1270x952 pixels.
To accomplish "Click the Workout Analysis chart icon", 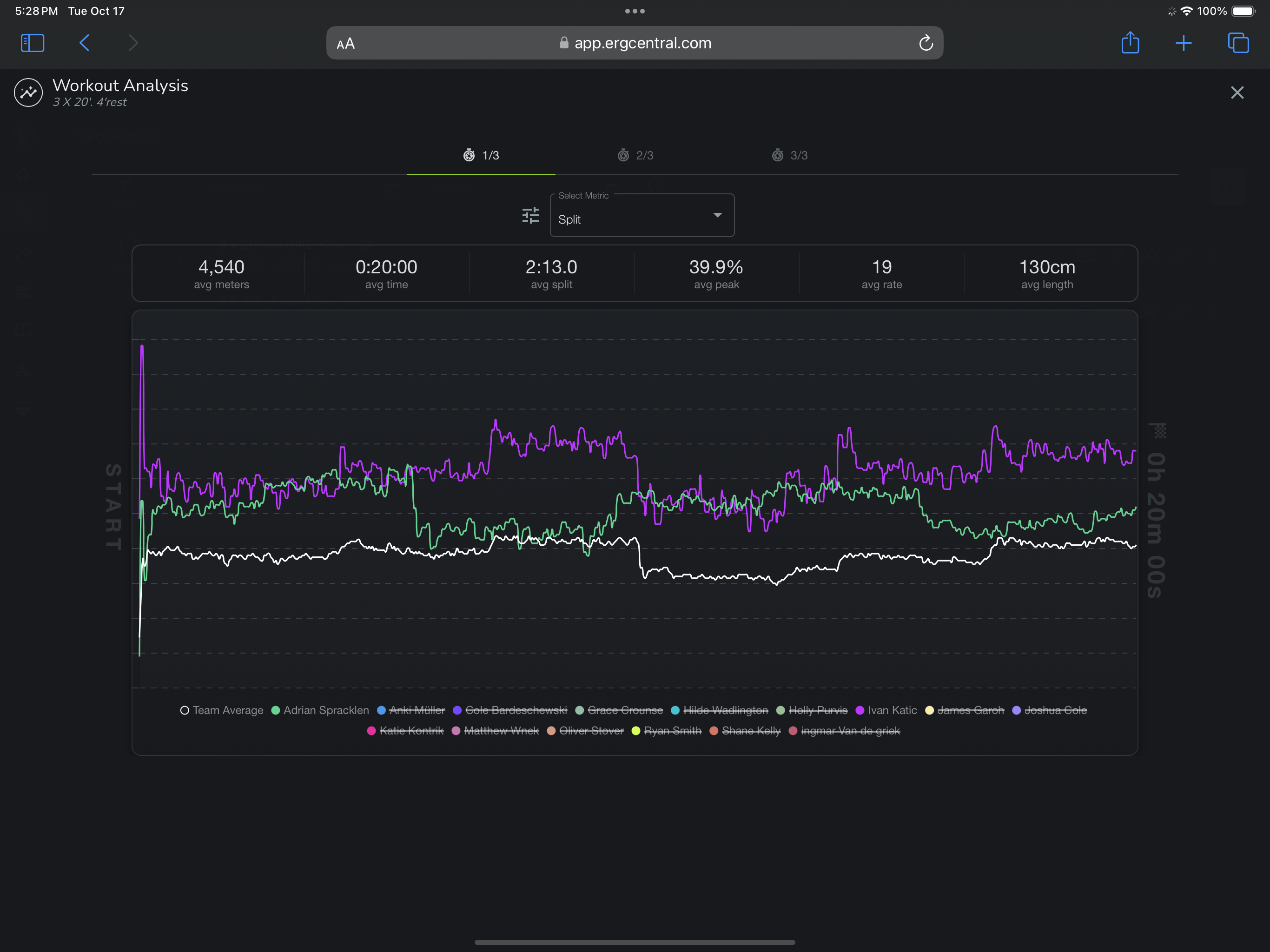I will (28, 93).
